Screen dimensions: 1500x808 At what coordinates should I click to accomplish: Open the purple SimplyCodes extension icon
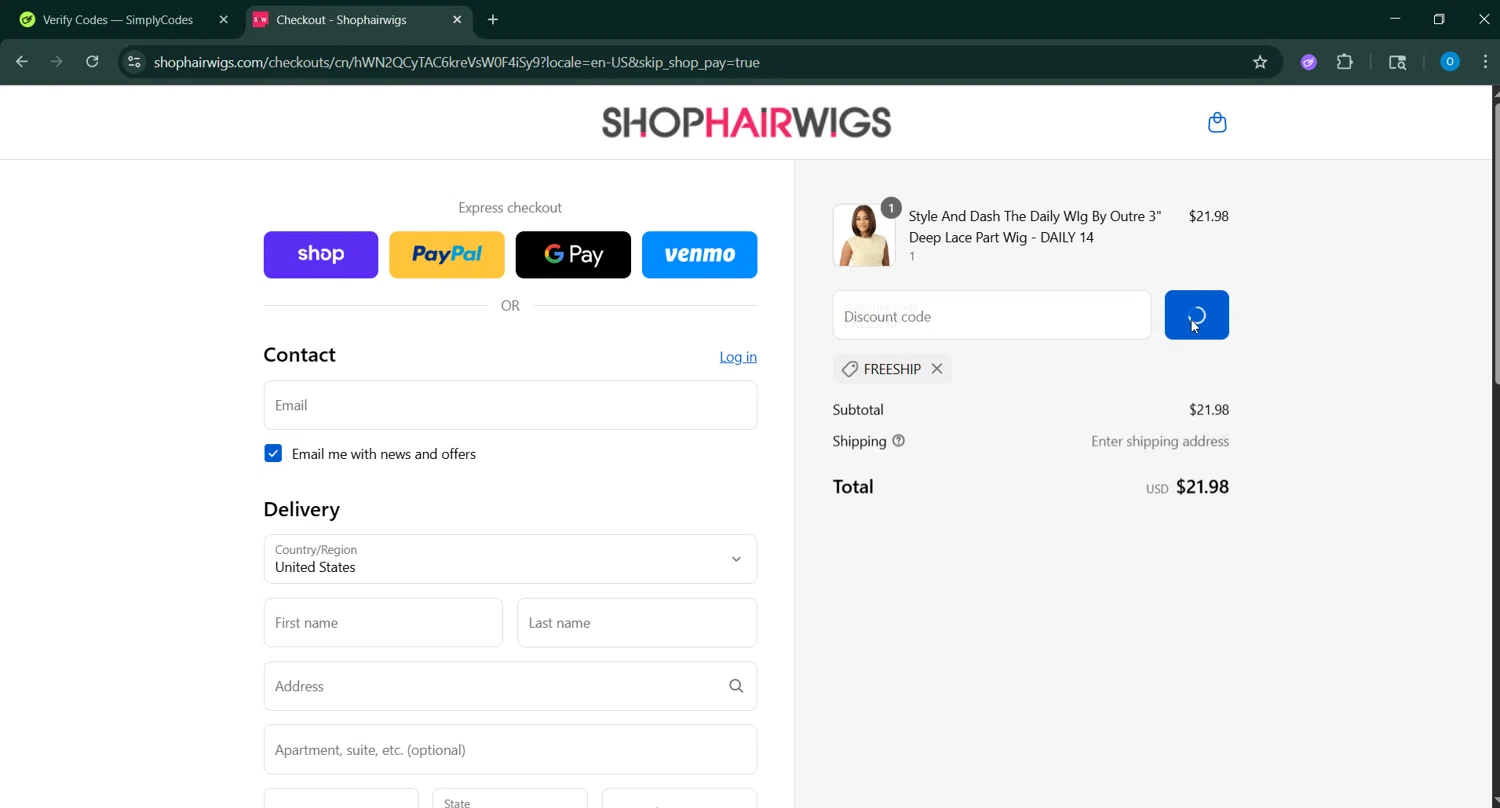[x=1308, y=62]
